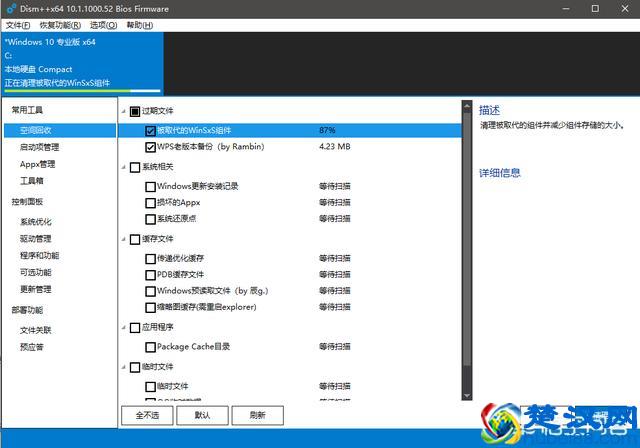The image size is (640, 448).
Task: Open Appx管理 in the sidebar
Action: point(38,164)
